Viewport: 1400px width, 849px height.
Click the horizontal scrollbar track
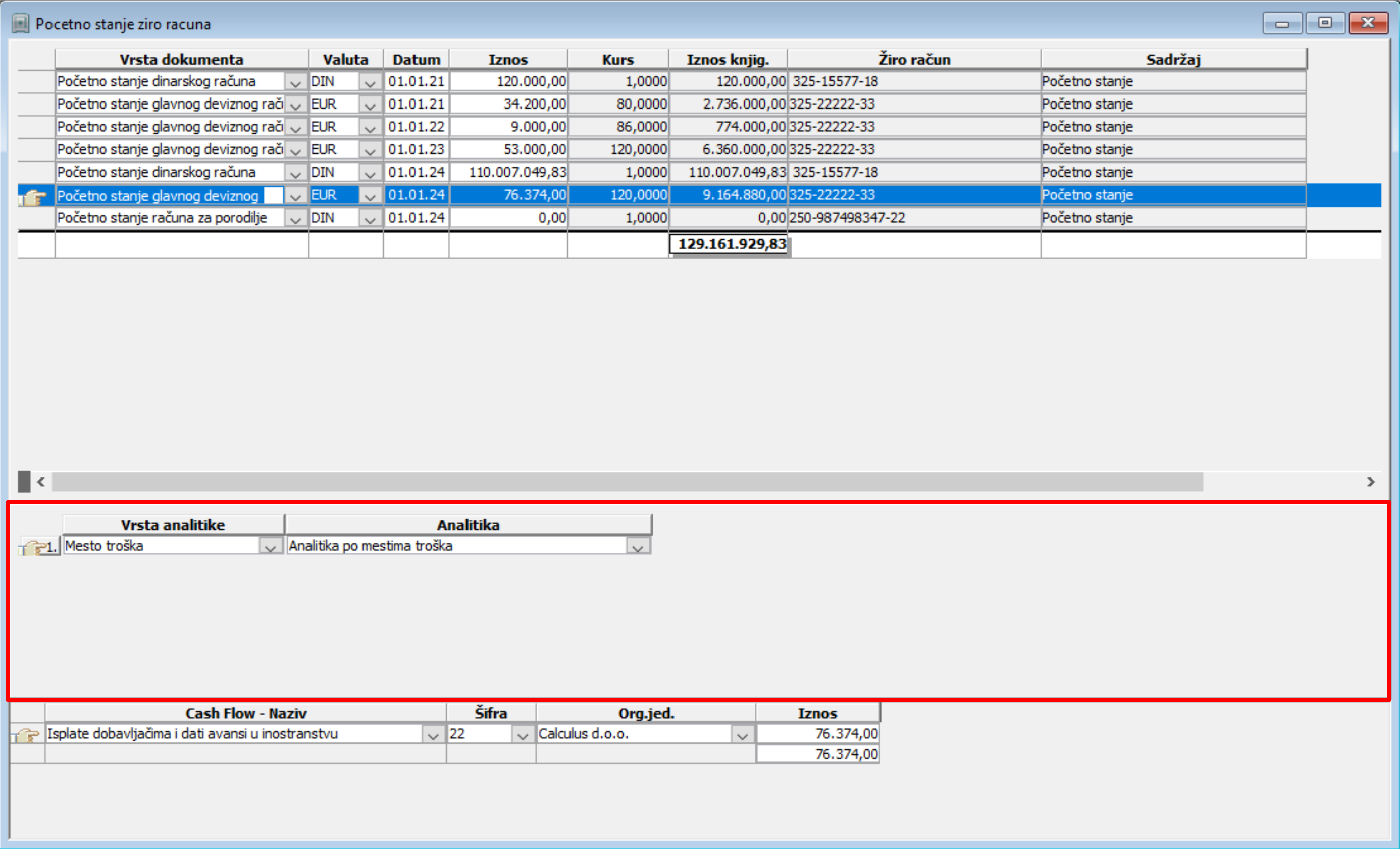[x=625, y=482]
